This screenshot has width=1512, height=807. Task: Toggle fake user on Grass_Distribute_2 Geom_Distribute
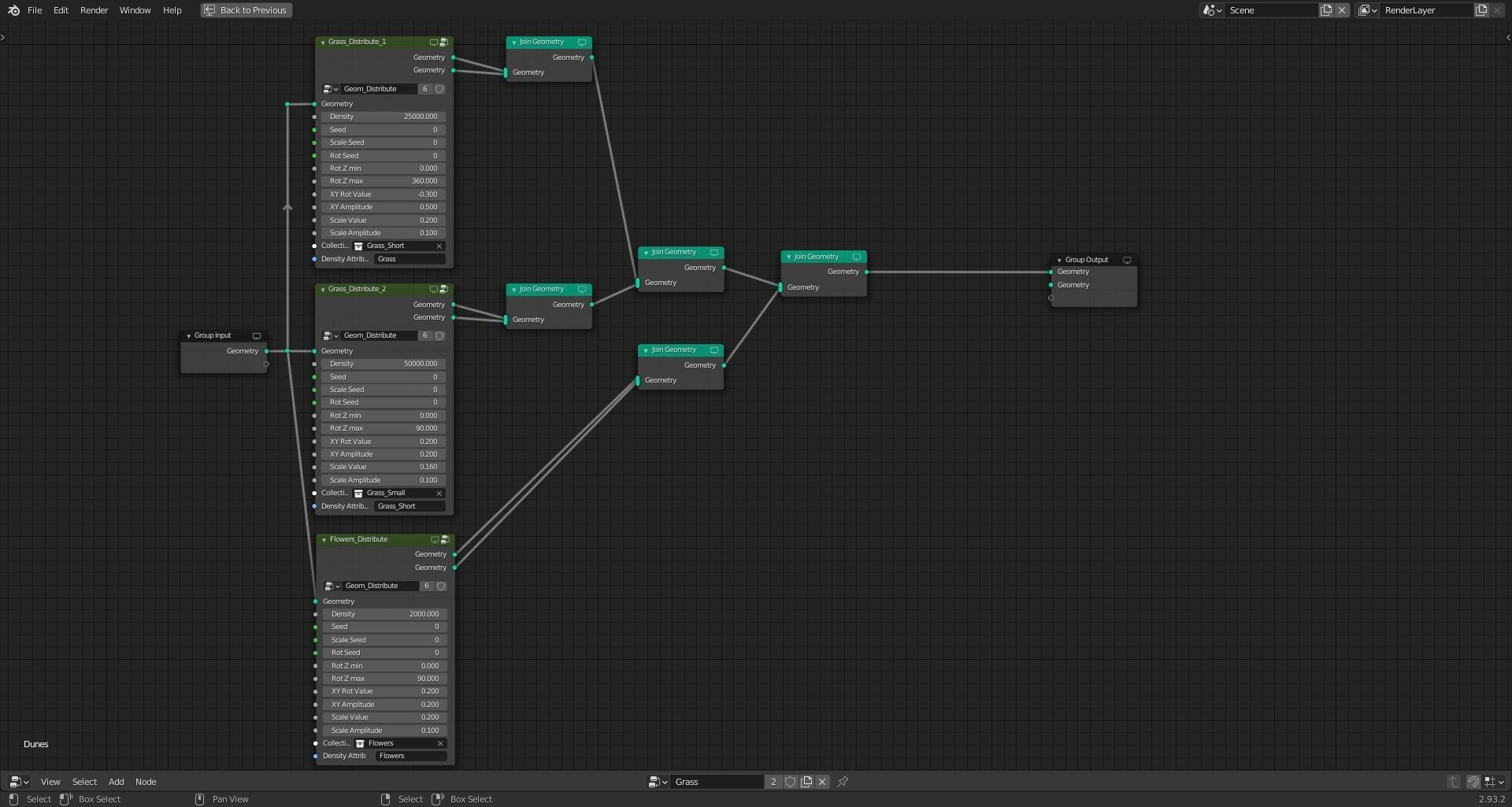[x=439, y=335]
